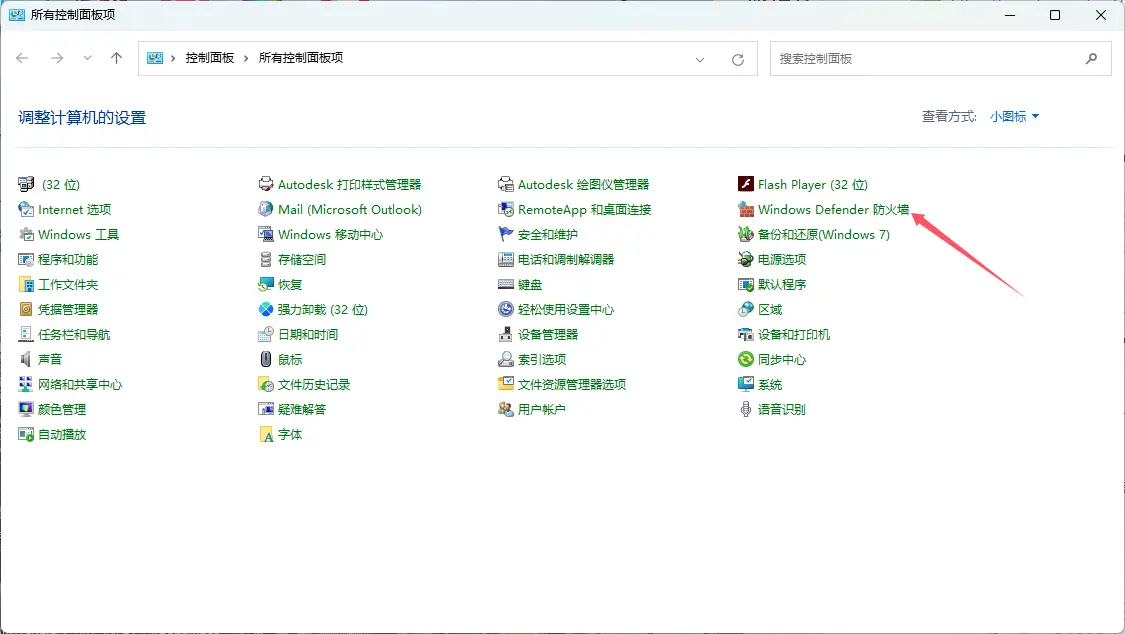Open 自动播放 link
Image resolution: width=1125 pixels, height=634 pixels.
click(x=62, y=435)
